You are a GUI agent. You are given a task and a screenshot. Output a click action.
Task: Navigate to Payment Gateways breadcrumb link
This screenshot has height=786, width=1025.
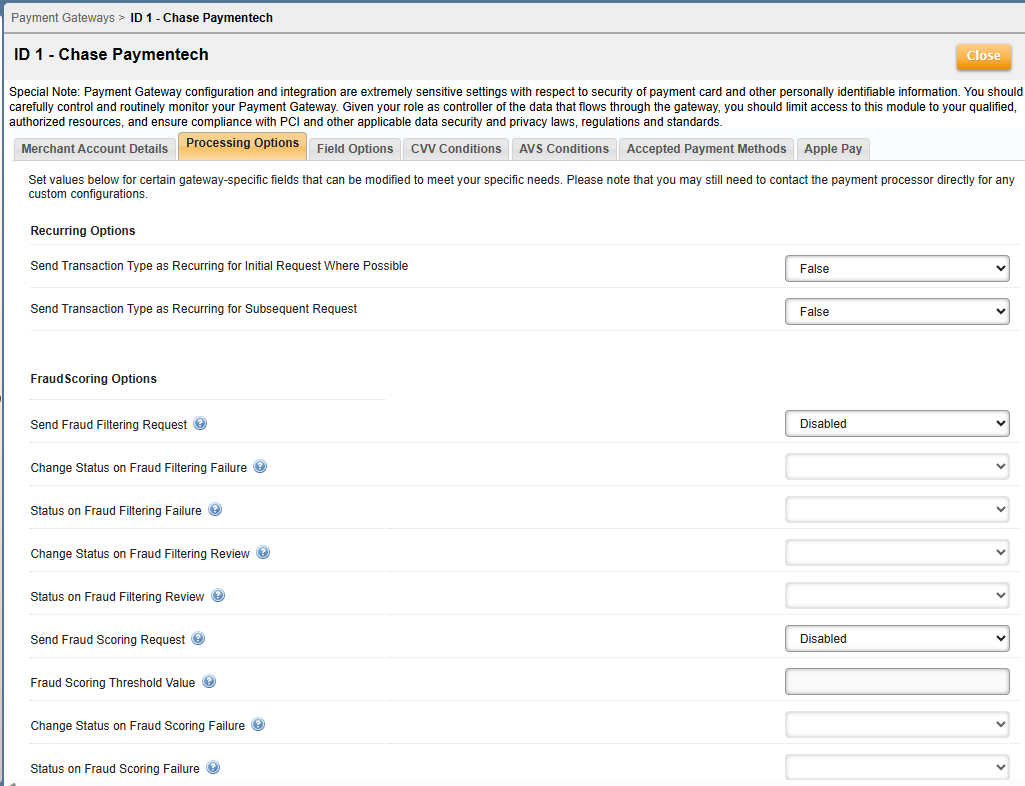tap(62, 18)
